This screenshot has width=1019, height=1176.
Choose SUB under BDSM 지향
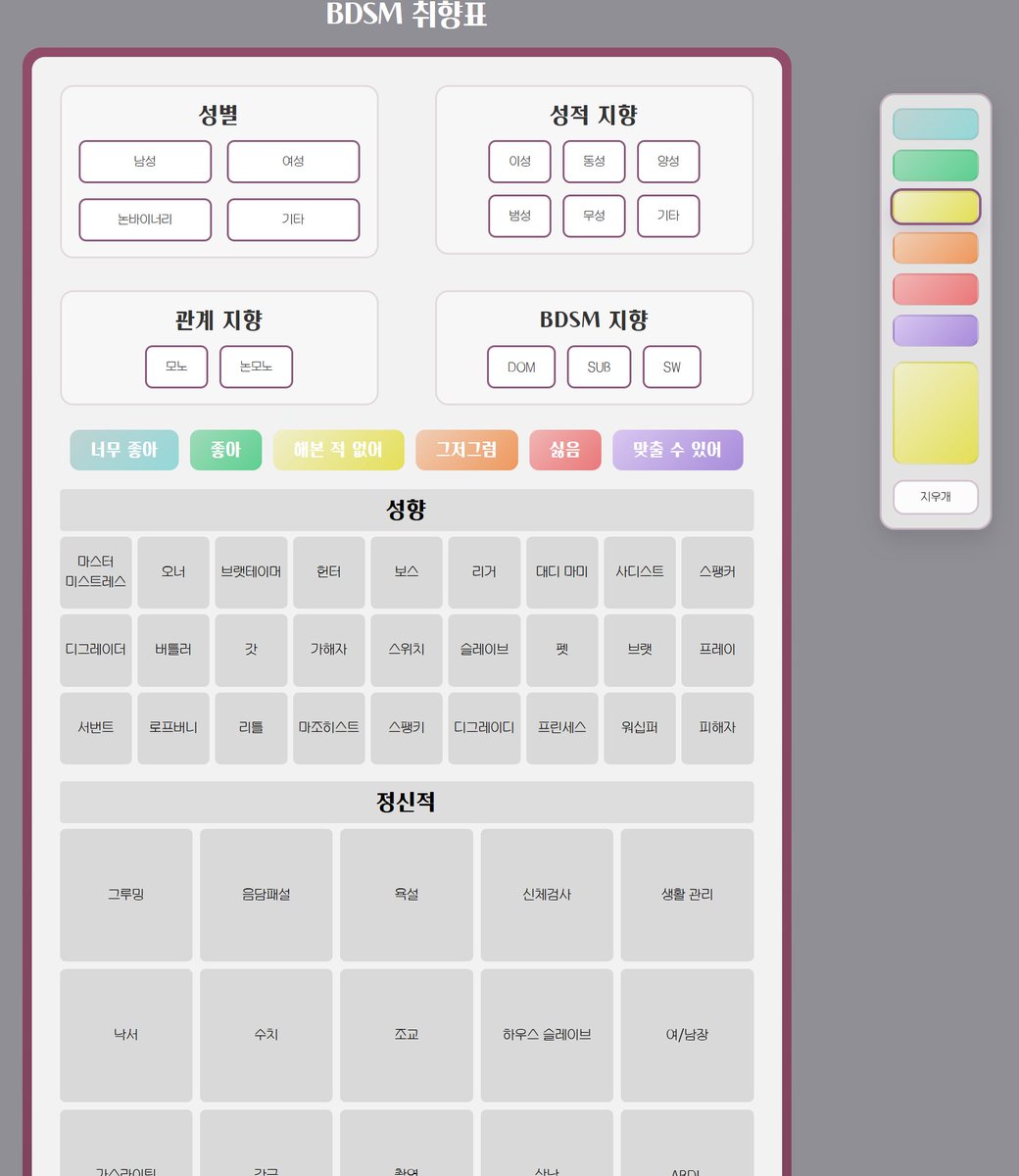tap(599, 367)
